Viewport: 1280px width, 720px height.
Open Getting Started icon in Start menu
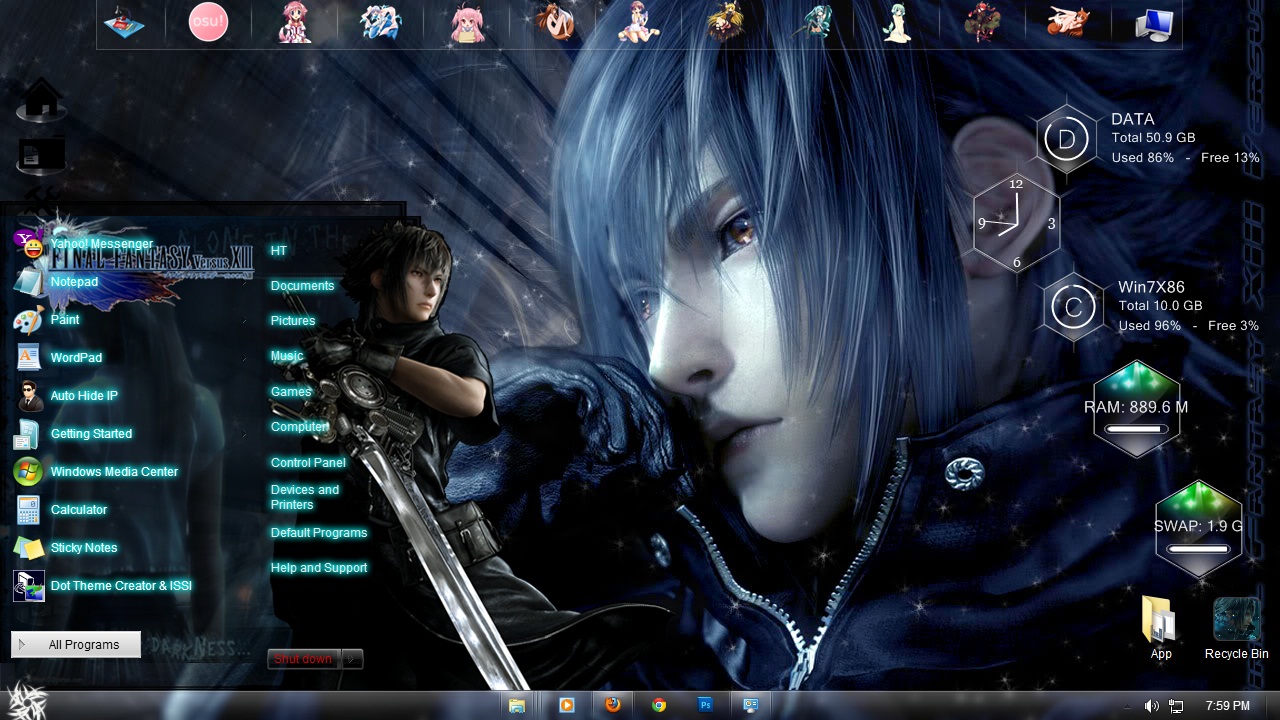28,433
